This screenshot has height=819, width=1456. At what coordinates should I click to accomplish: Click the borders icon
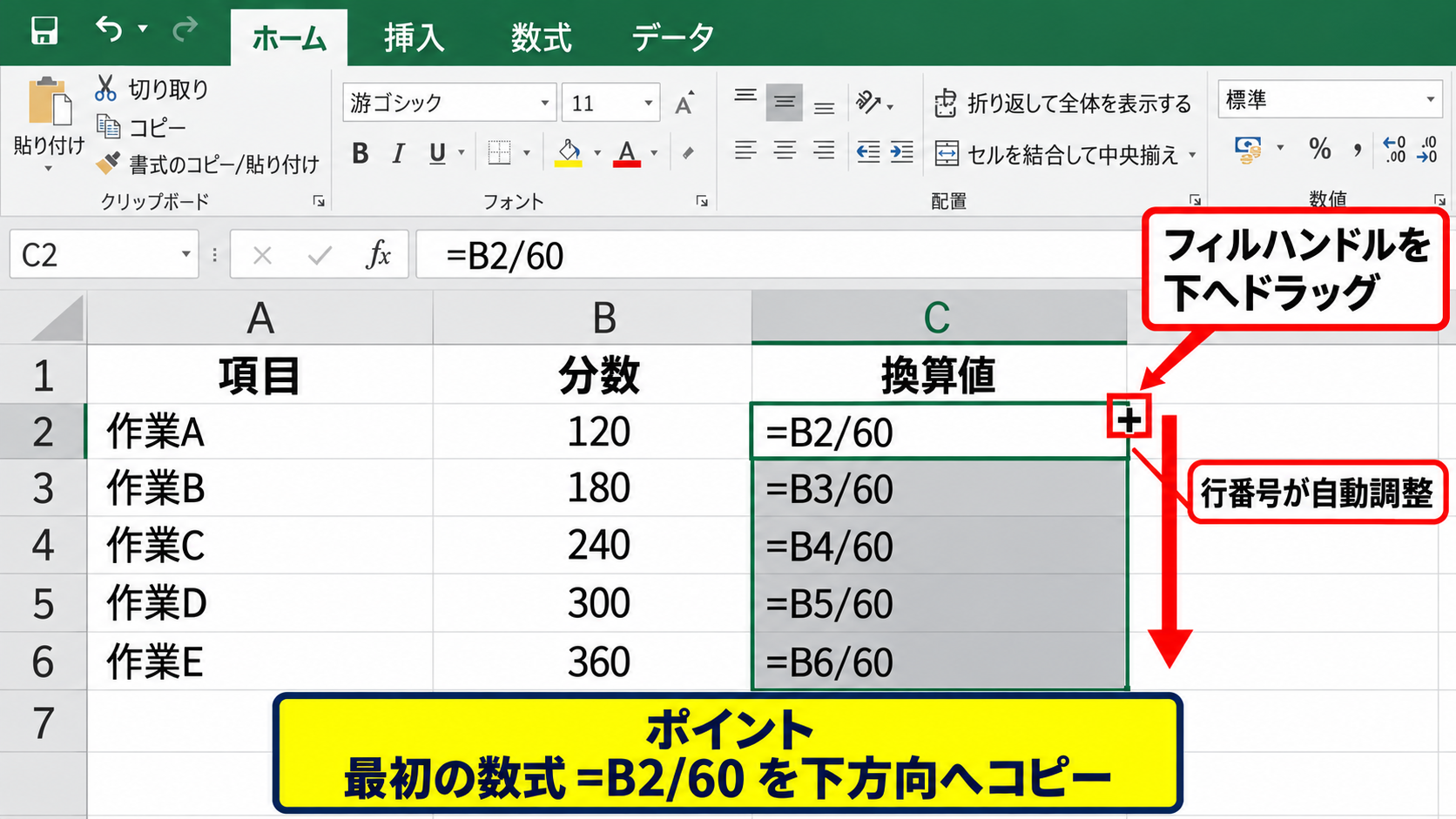499,153
